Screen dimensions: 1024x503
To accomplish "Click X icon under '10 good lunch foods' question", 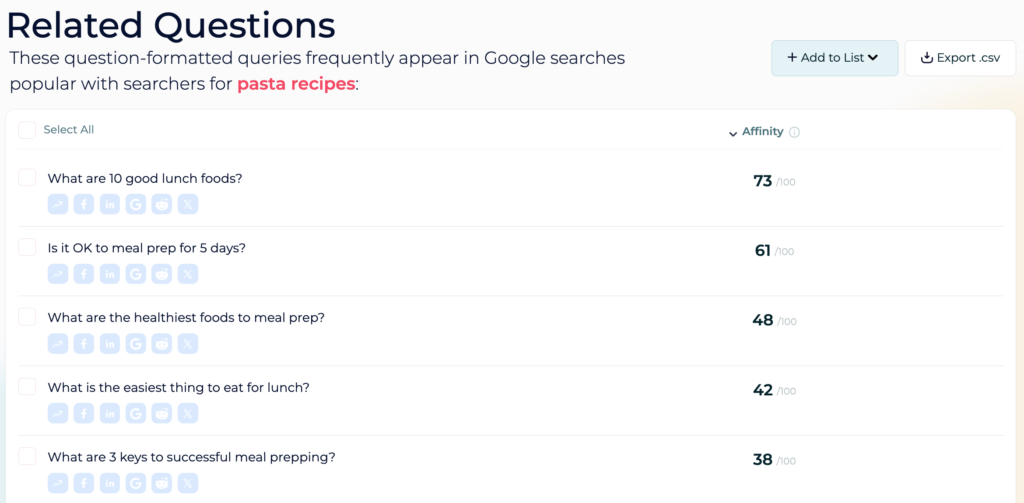I will 188,204.
